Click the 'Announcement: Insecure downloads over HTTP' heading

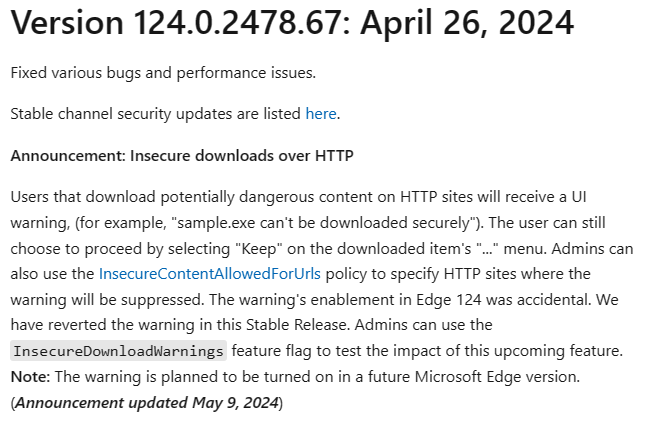point(181,155)
